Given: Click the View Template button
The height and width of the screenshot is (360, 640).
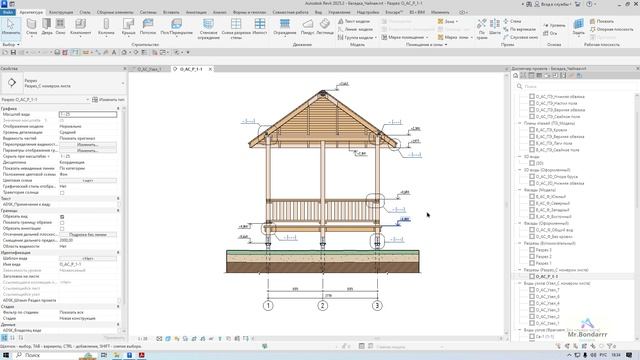Looking at the screenshot, I should click(x=88, y=259).
